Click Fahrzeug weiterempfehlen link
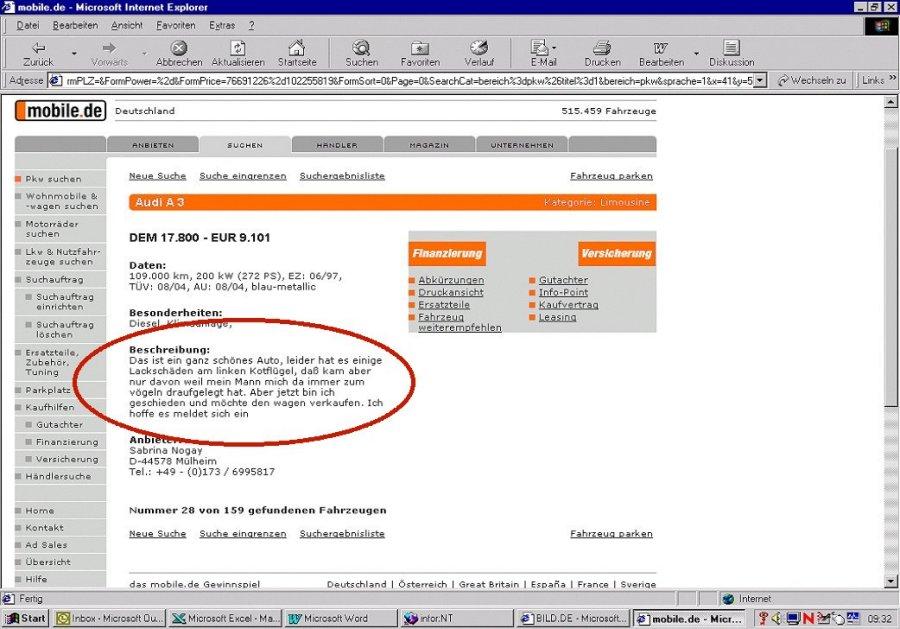This screenshot has width=900, height=629. click(460, 323)
